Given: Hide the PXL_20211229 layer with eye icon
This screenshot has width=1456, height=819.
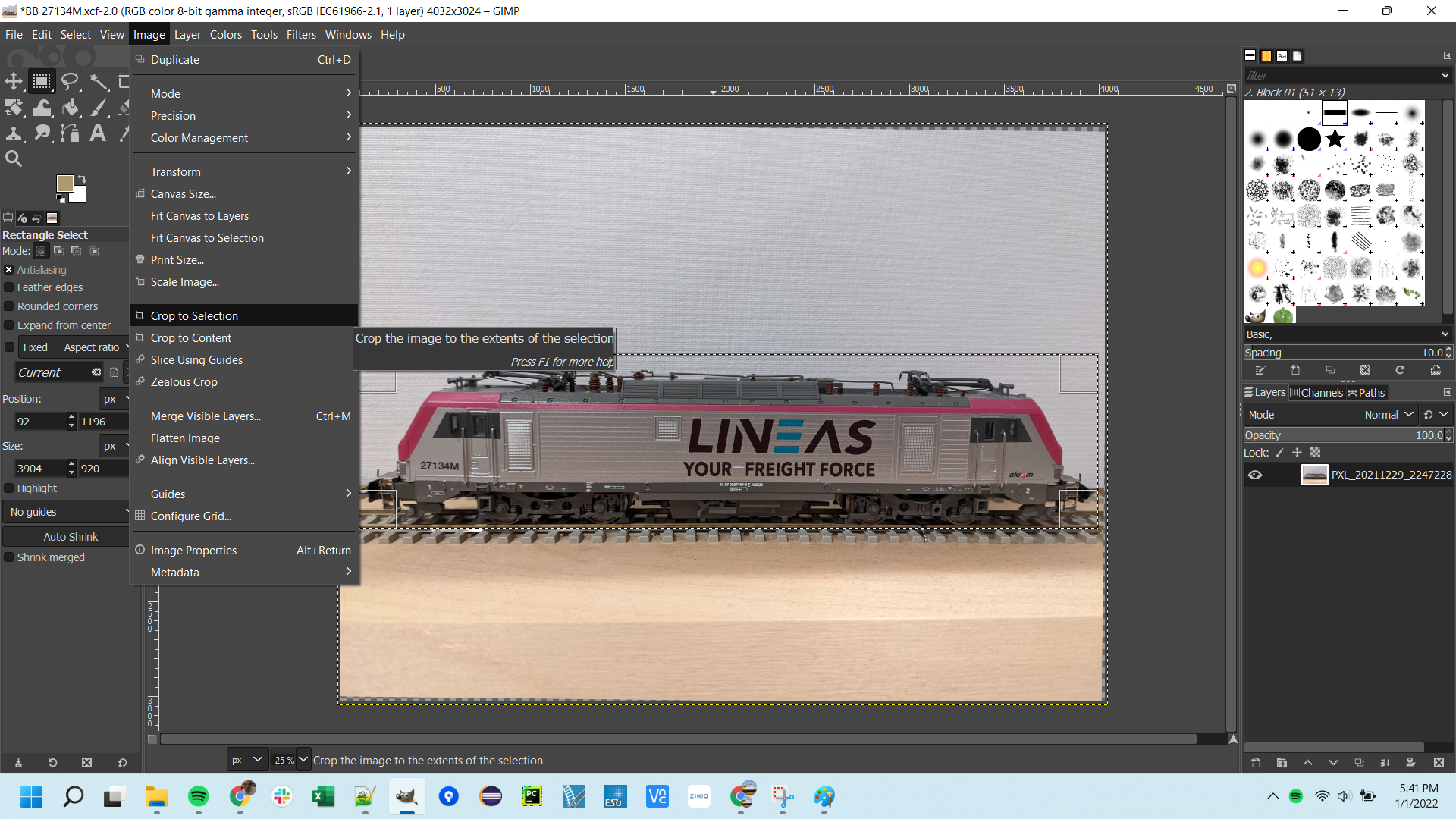Looking at the screenshot, I should [x=1255, y=475].
